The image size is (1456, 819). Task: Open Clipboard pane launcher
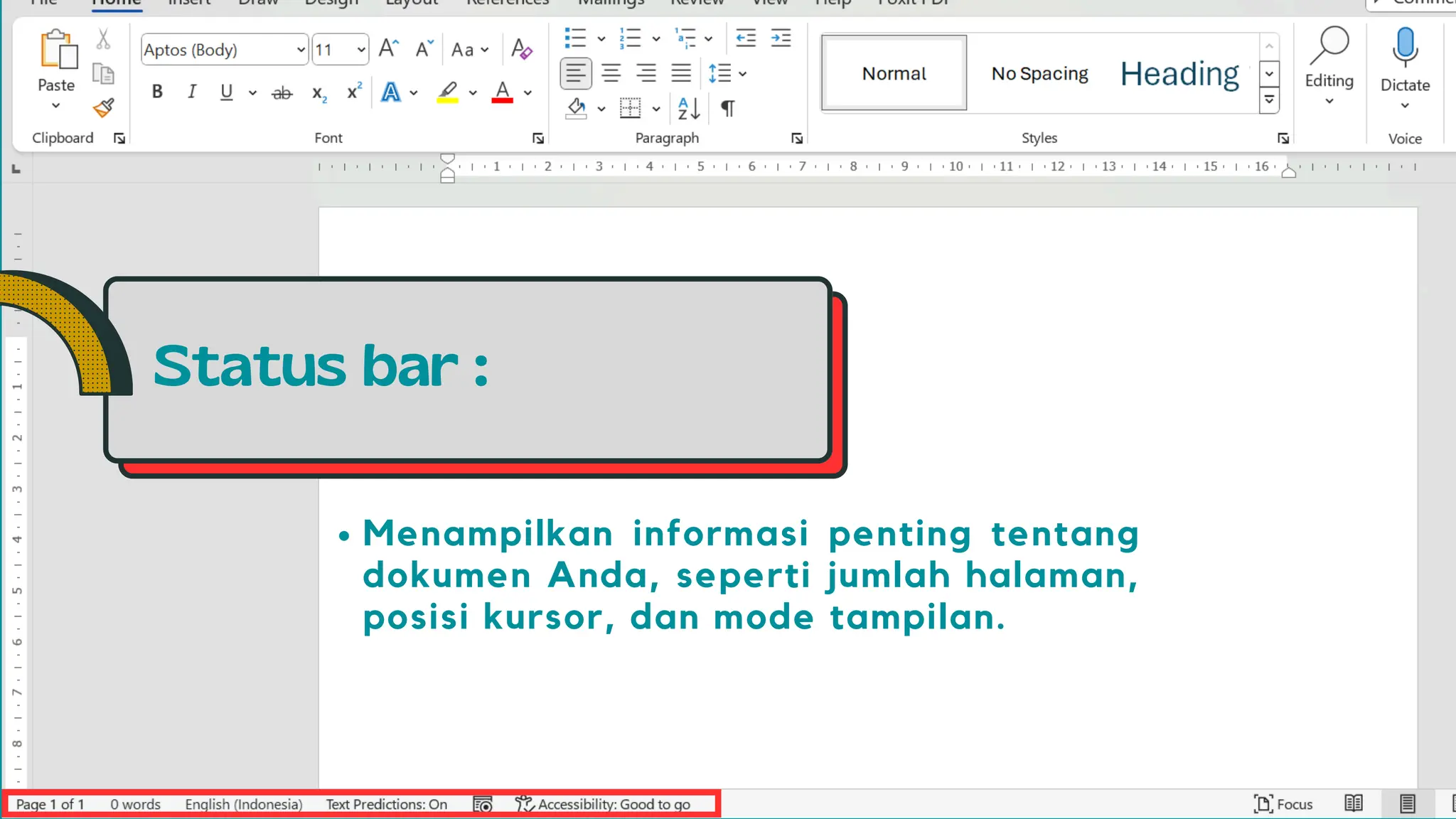tap(119, 139)
